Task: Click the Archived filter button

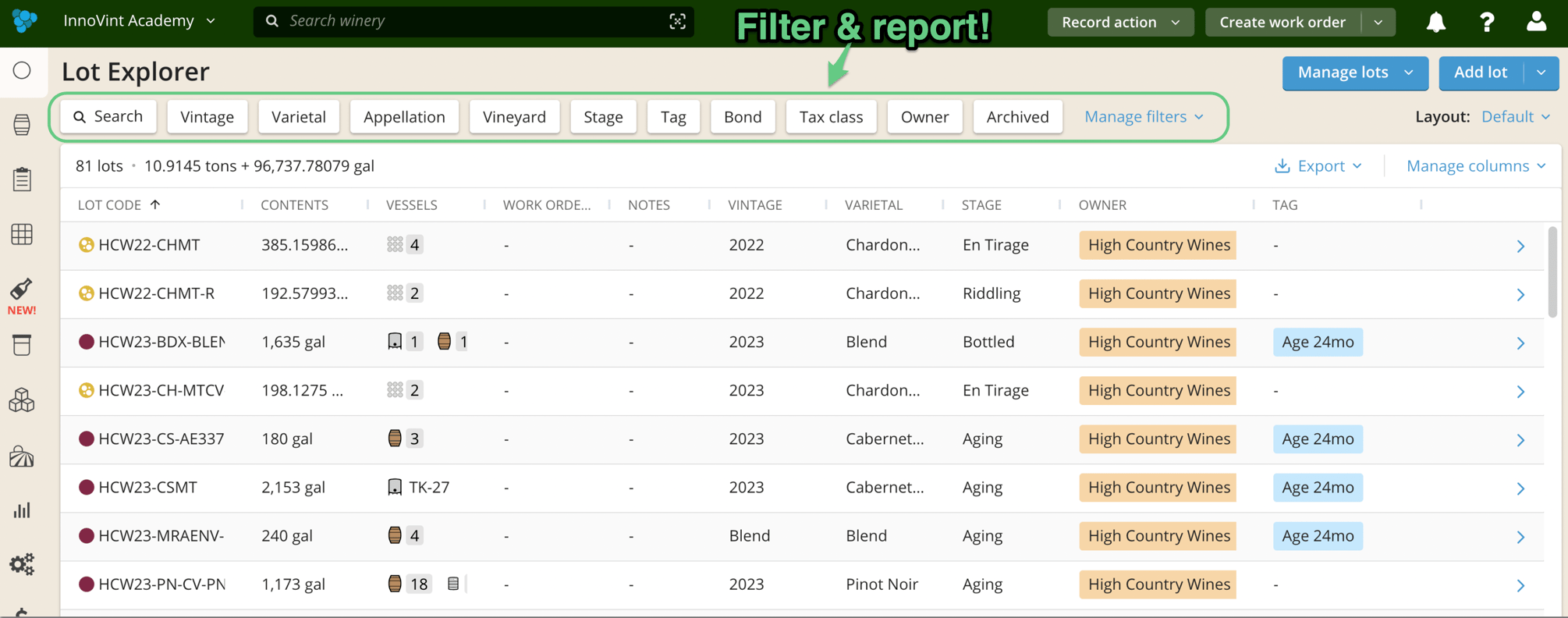Action: click(x=1017, y=116)
